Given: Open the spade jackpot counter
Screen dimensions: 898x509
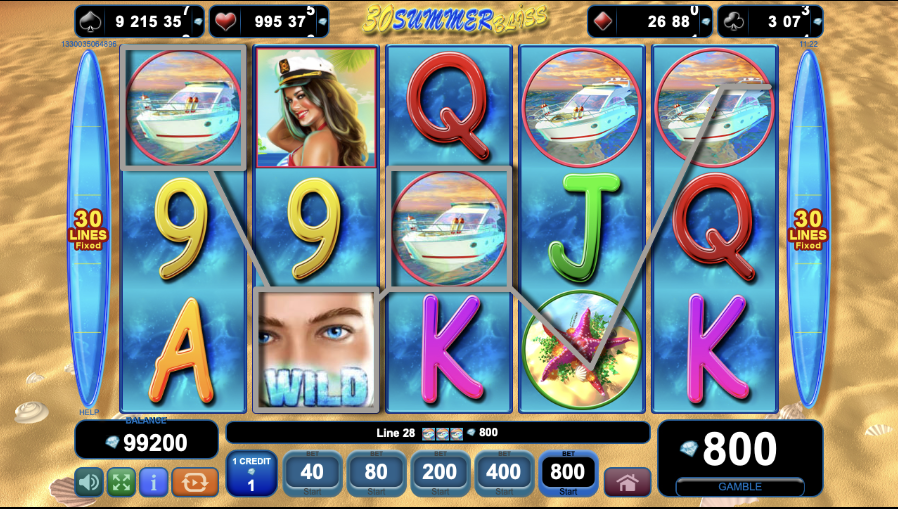Looking at the screenshot, I should click(x=139, y=22).
